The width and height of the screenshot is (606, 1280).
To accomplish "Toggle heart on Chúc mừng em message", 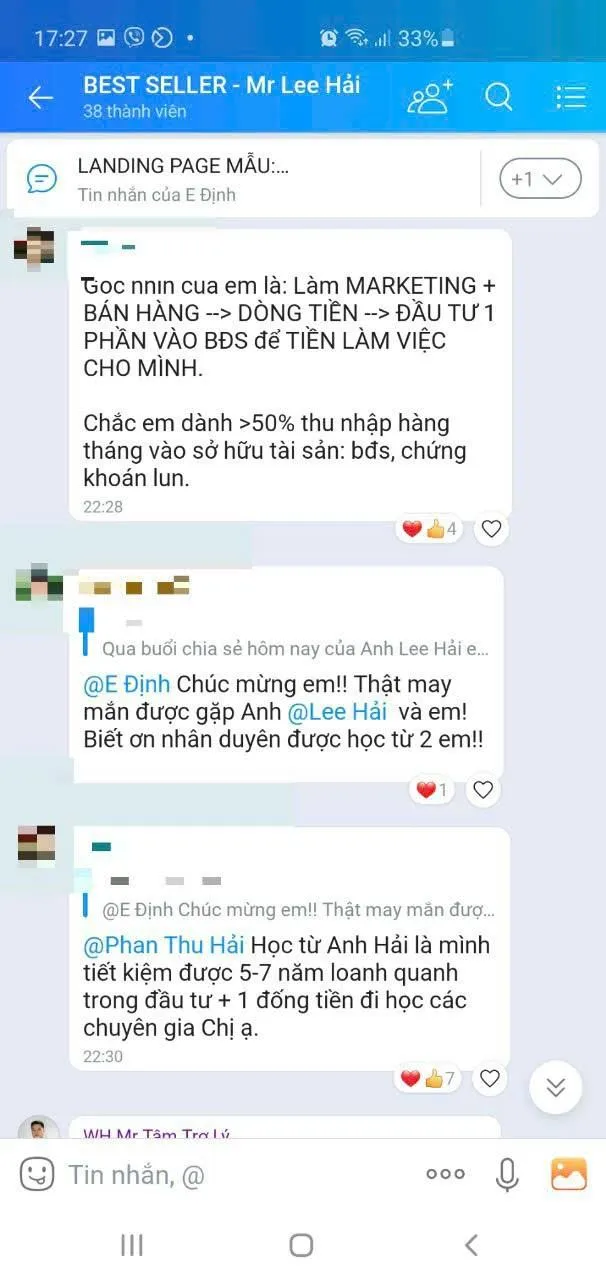I will [483, 790].
